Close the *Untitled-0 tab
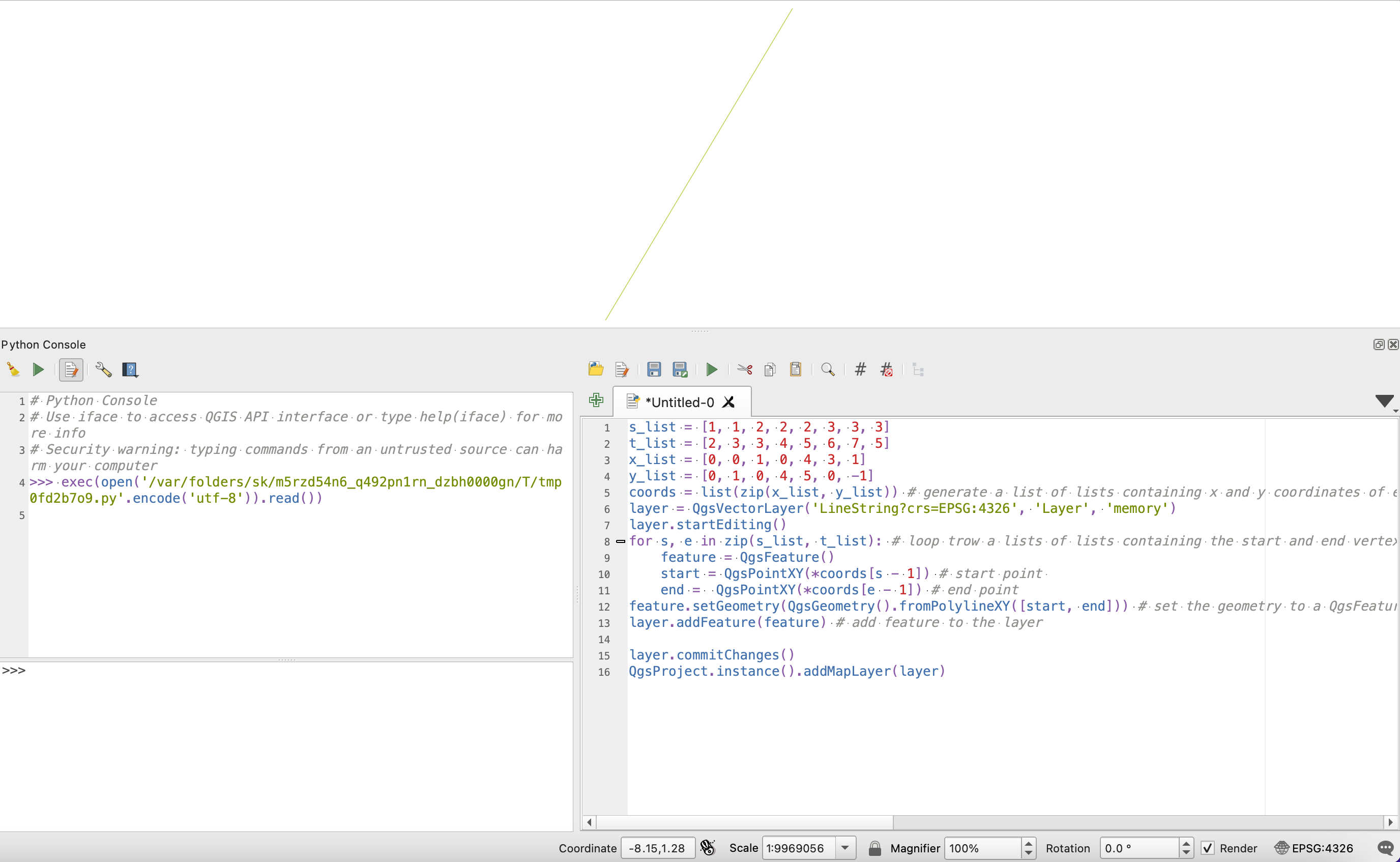Image resolution: width=1400 pixels, height=862 pixels. (x=728, y=402)
